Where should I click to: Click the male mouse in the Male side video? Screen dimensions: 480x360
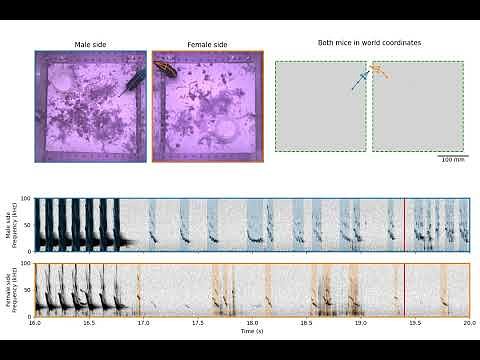[135, 81]
